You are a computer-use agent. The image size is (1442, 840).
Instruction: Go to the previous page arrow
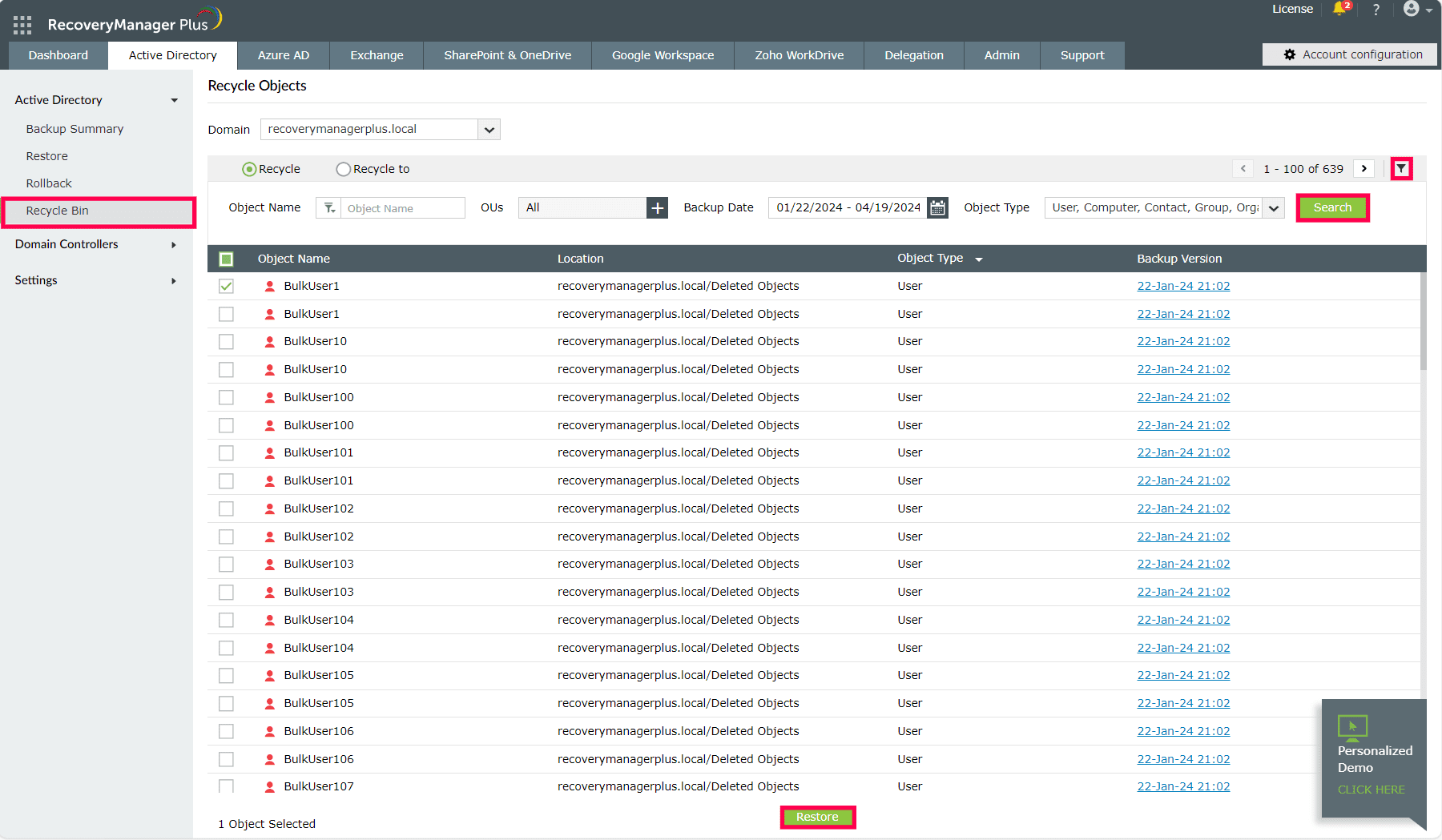[x=1243, y=169]
